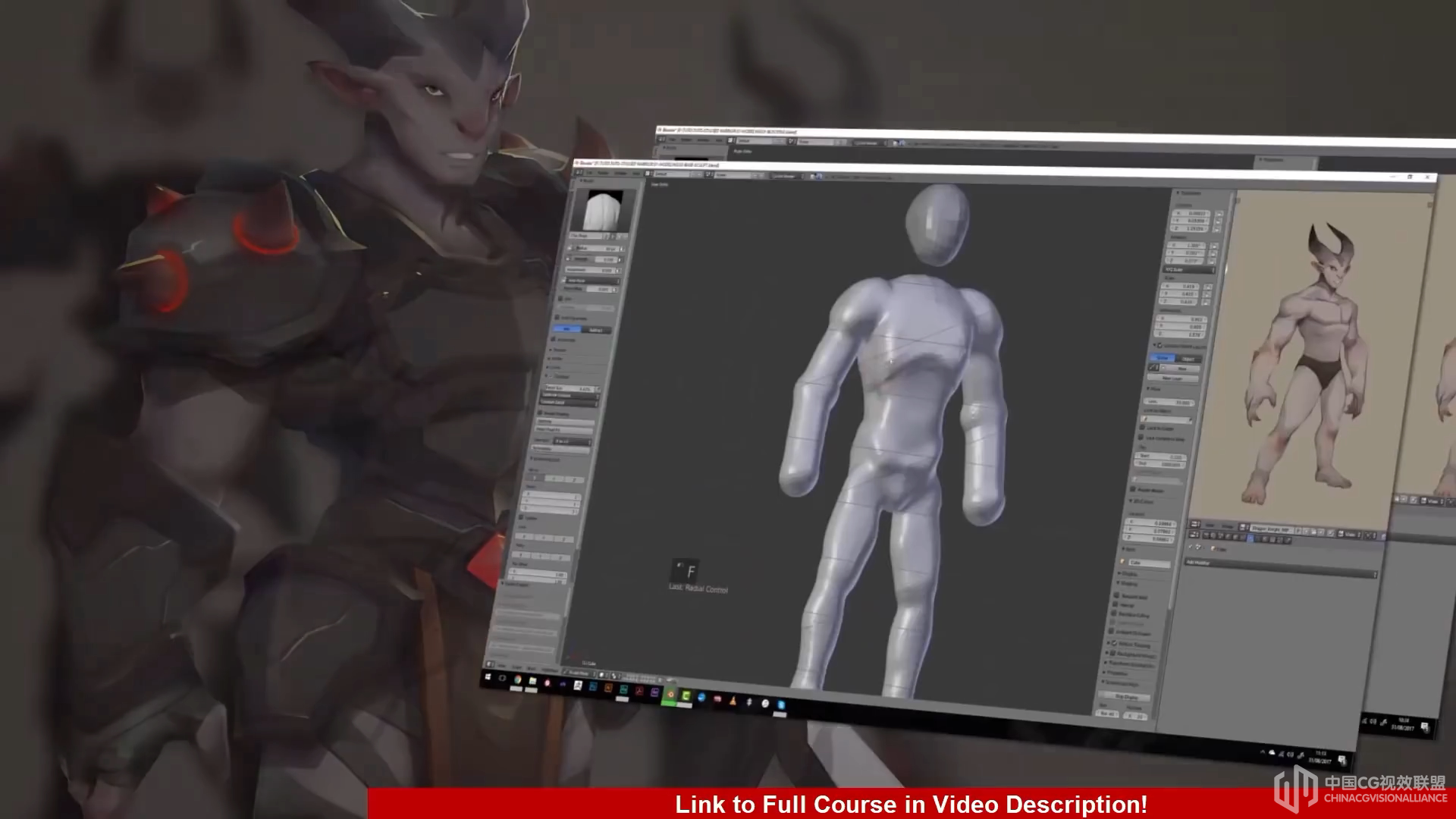This screenshot has height=819, width=1456.
Task: Click the image name field in the image editor header
Action: point(1273,529)
